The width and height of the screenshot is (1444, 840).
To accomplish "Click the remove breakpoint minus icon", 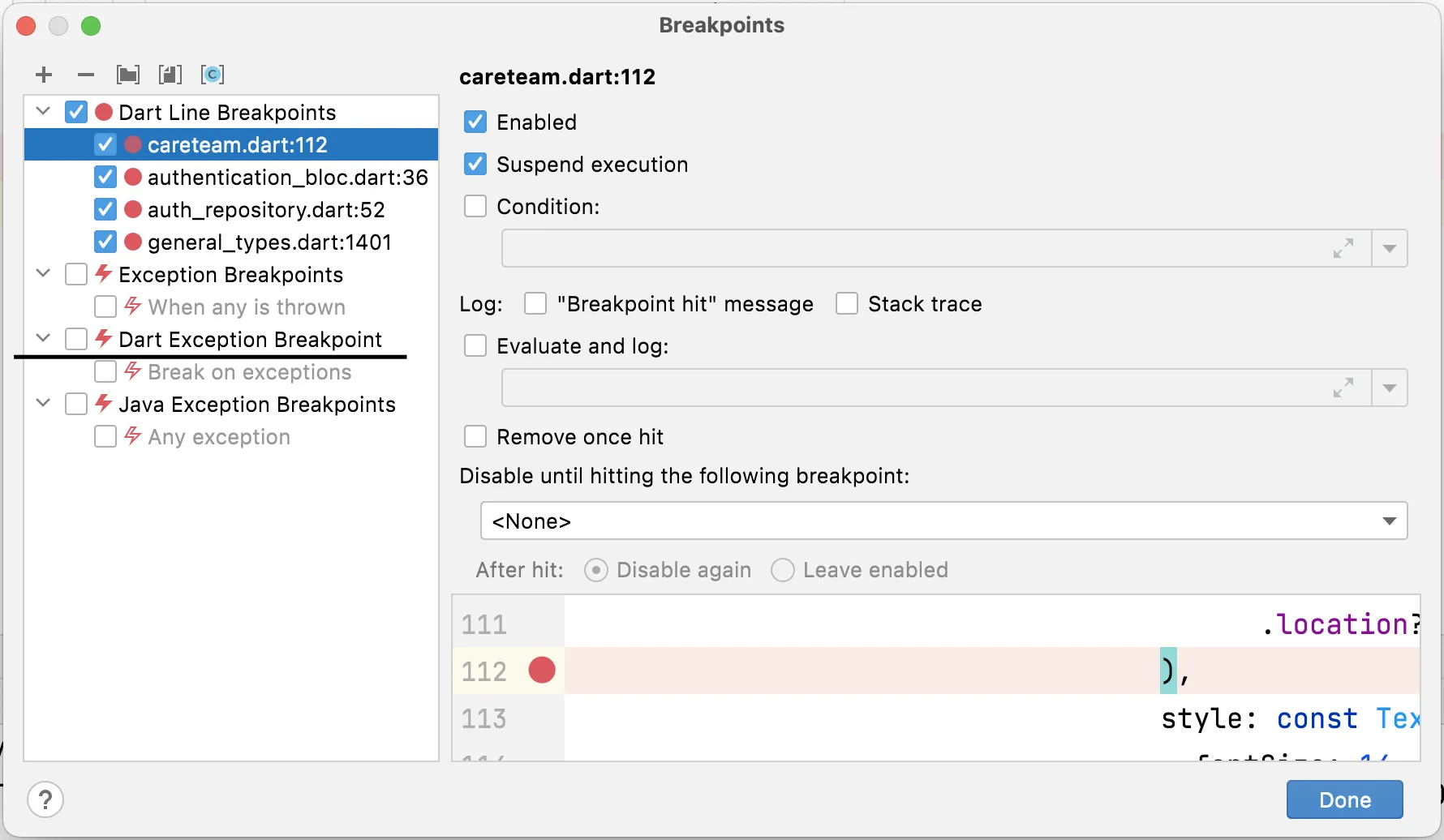I will [86, 75].
